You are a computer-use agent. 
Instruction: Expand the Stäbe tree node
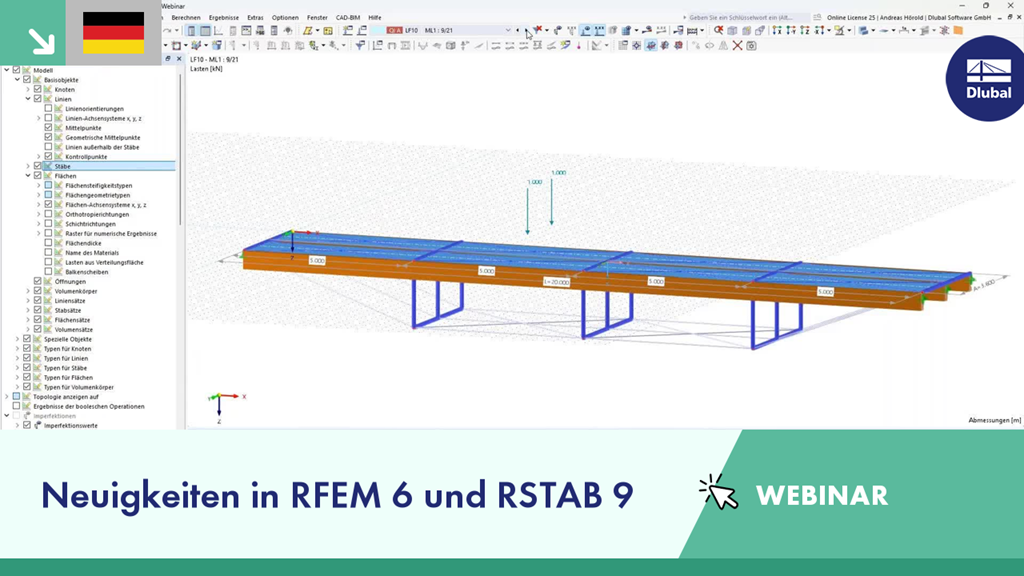point(28,167)
